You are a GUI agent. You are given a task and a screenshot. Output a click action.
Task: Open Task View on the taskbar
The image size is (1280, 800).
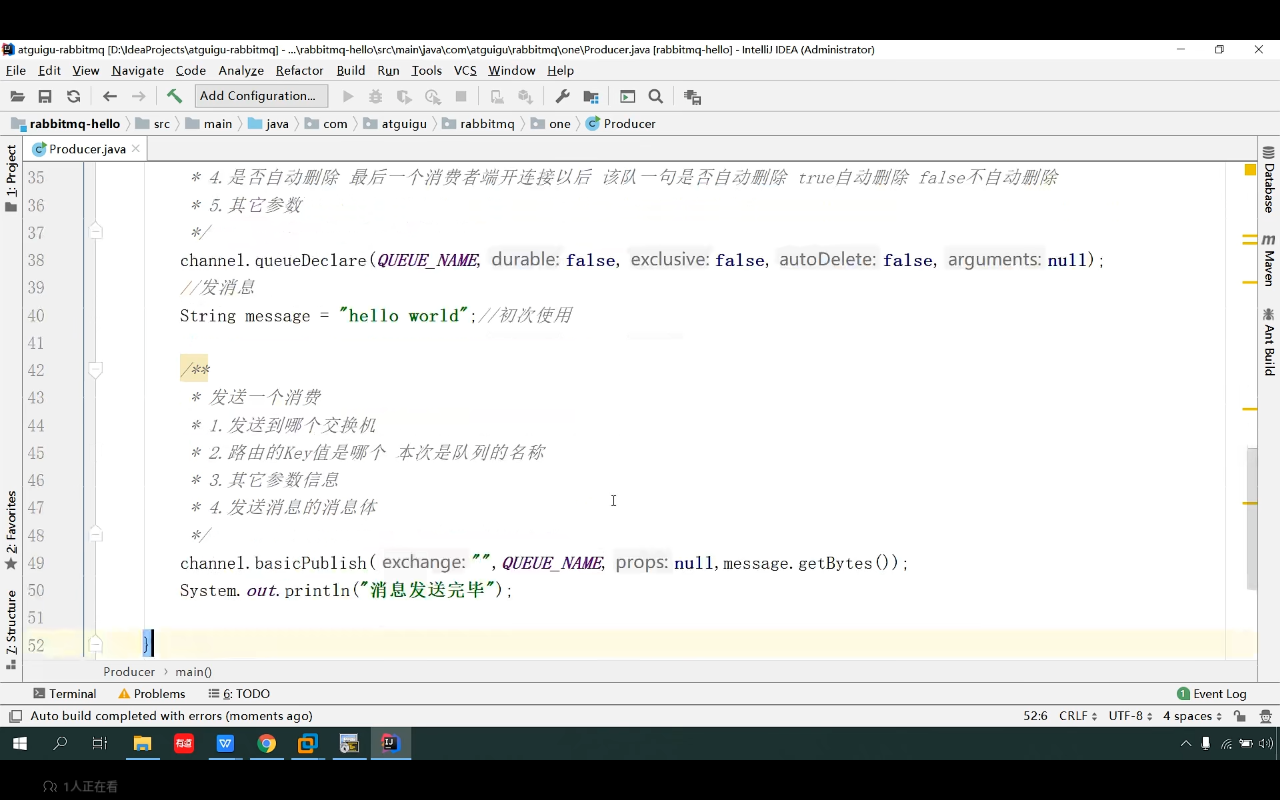(x=99, y=743)
